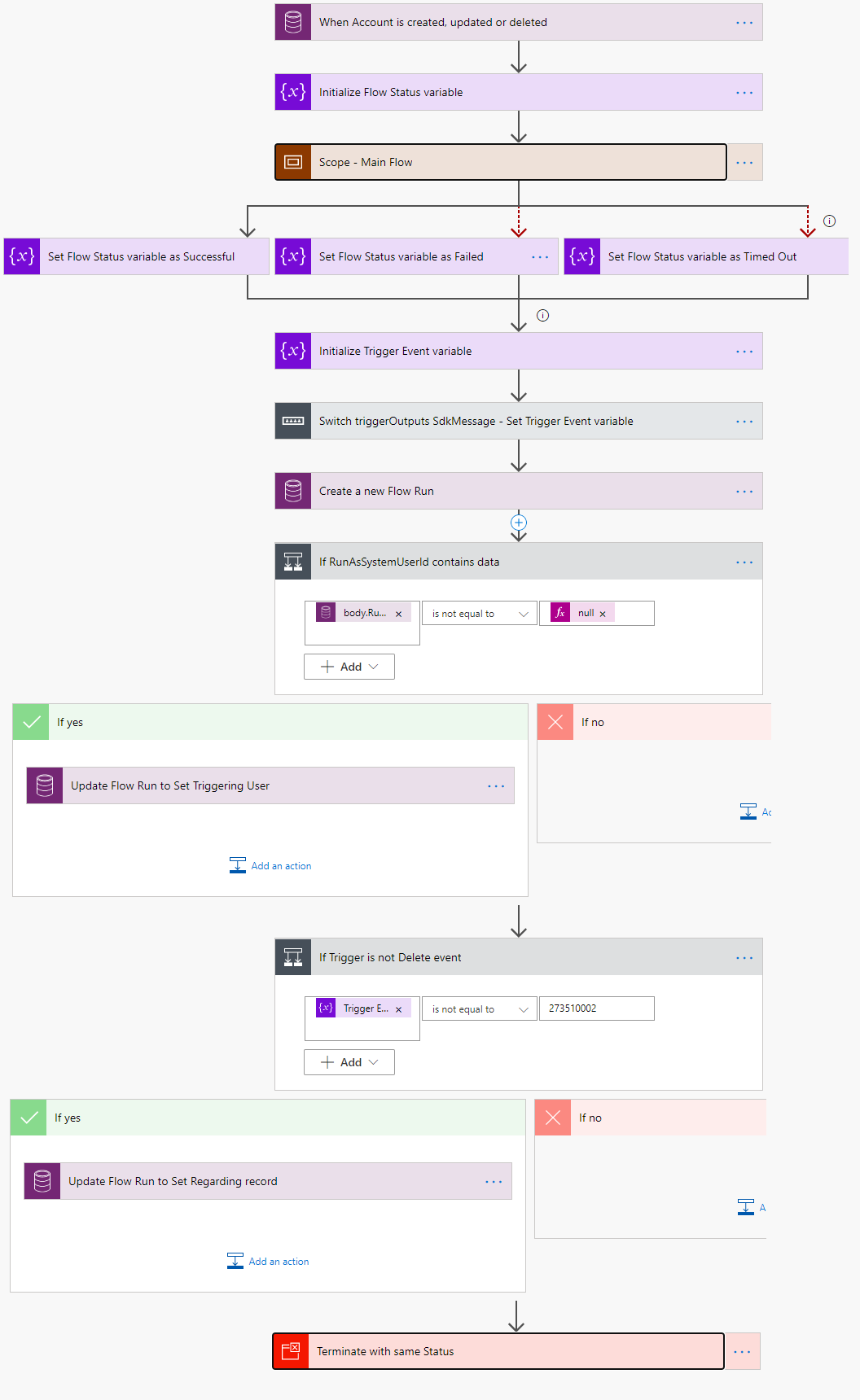Click the Terminate icon on 'Terminate with same Status'
The image size is (860, 1400).
pos(291,1351)
